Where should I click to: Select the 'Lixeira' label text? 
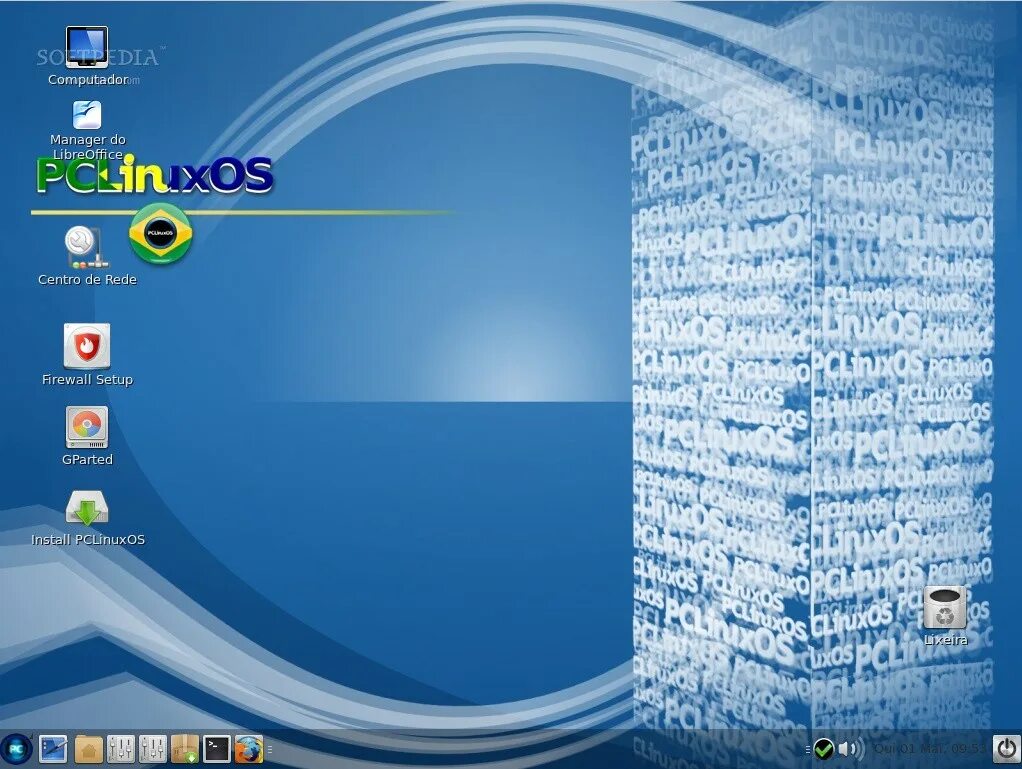point(945,640)
